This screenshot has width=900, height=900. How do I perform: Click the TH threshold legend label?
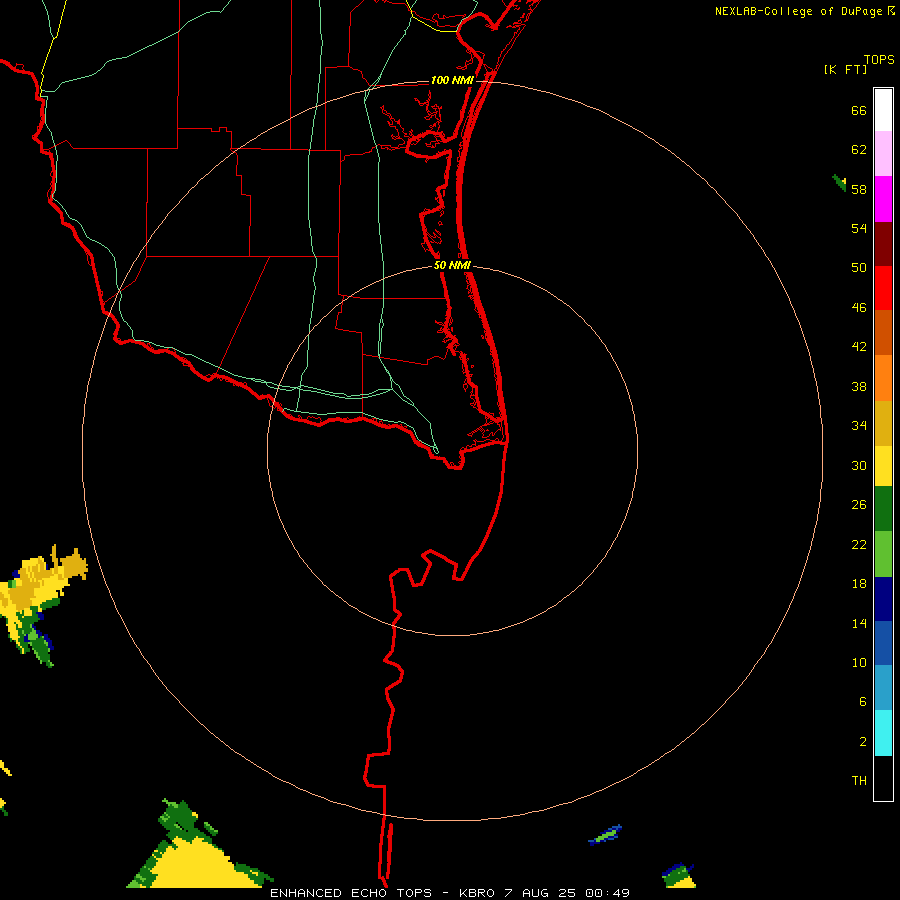point(859,781)
